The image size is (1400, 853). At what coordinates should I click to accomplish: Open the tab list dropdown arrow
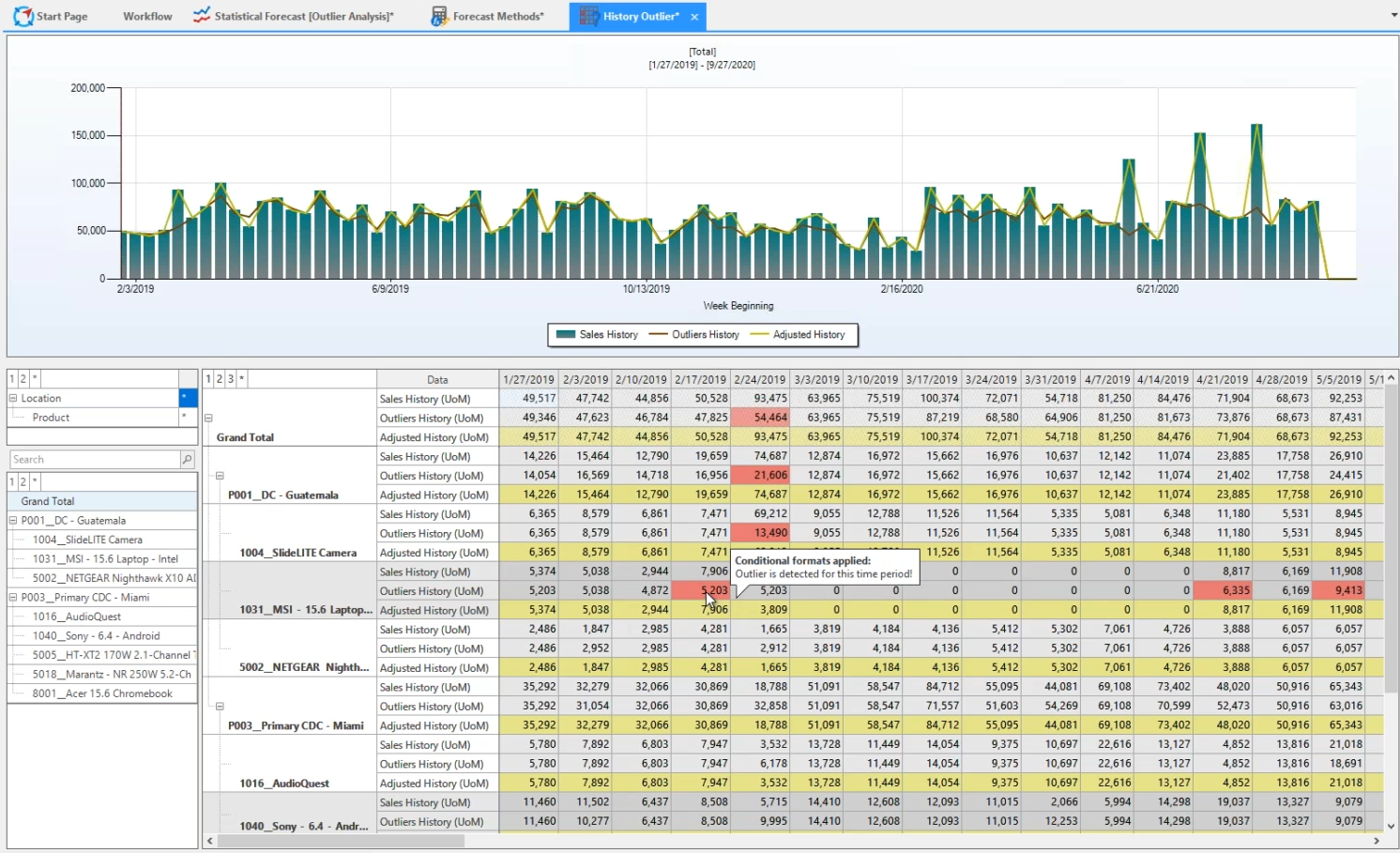(x=1393, y=15)
